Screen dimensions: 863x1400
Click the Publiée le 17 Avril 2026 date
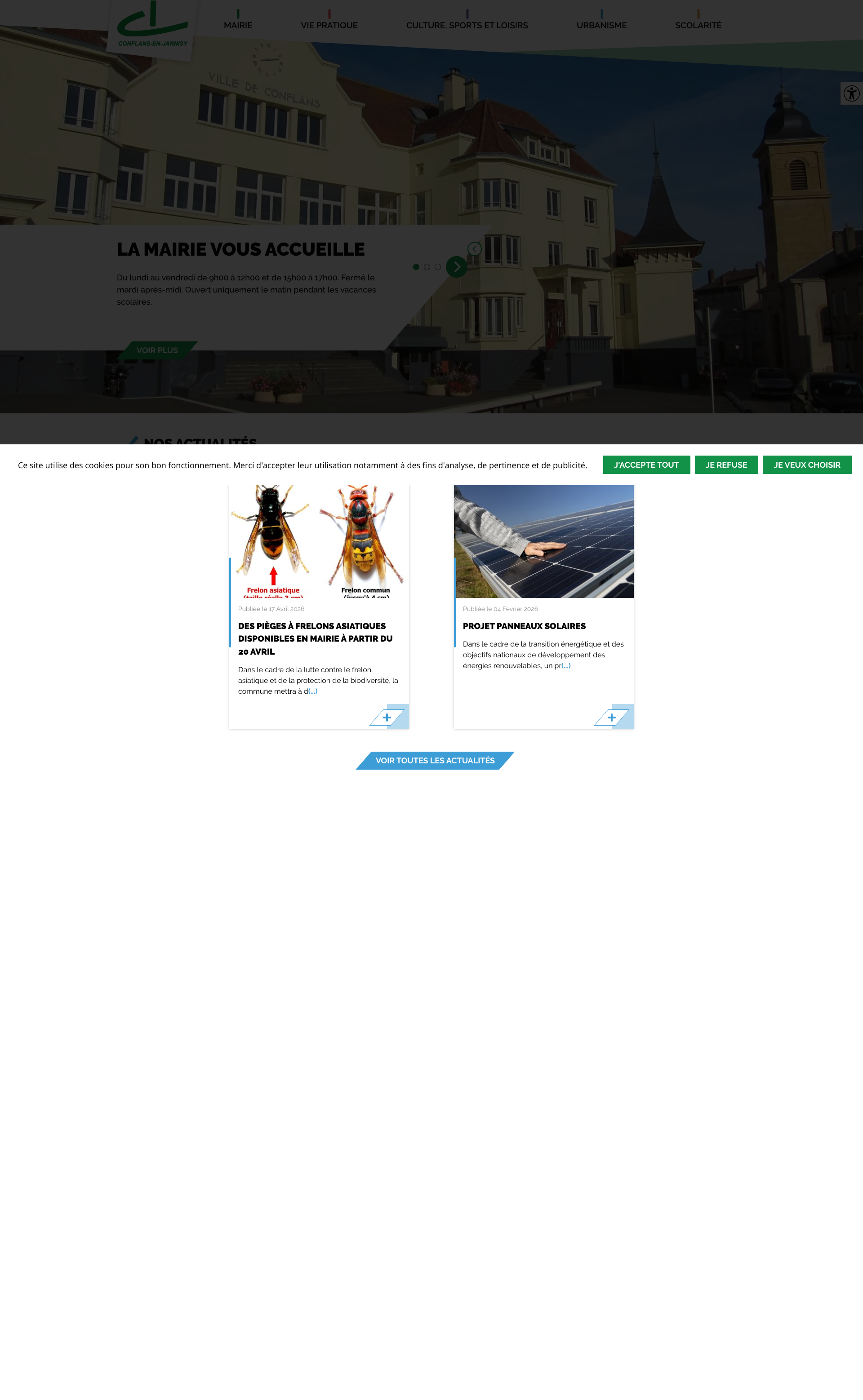point(271,609)
